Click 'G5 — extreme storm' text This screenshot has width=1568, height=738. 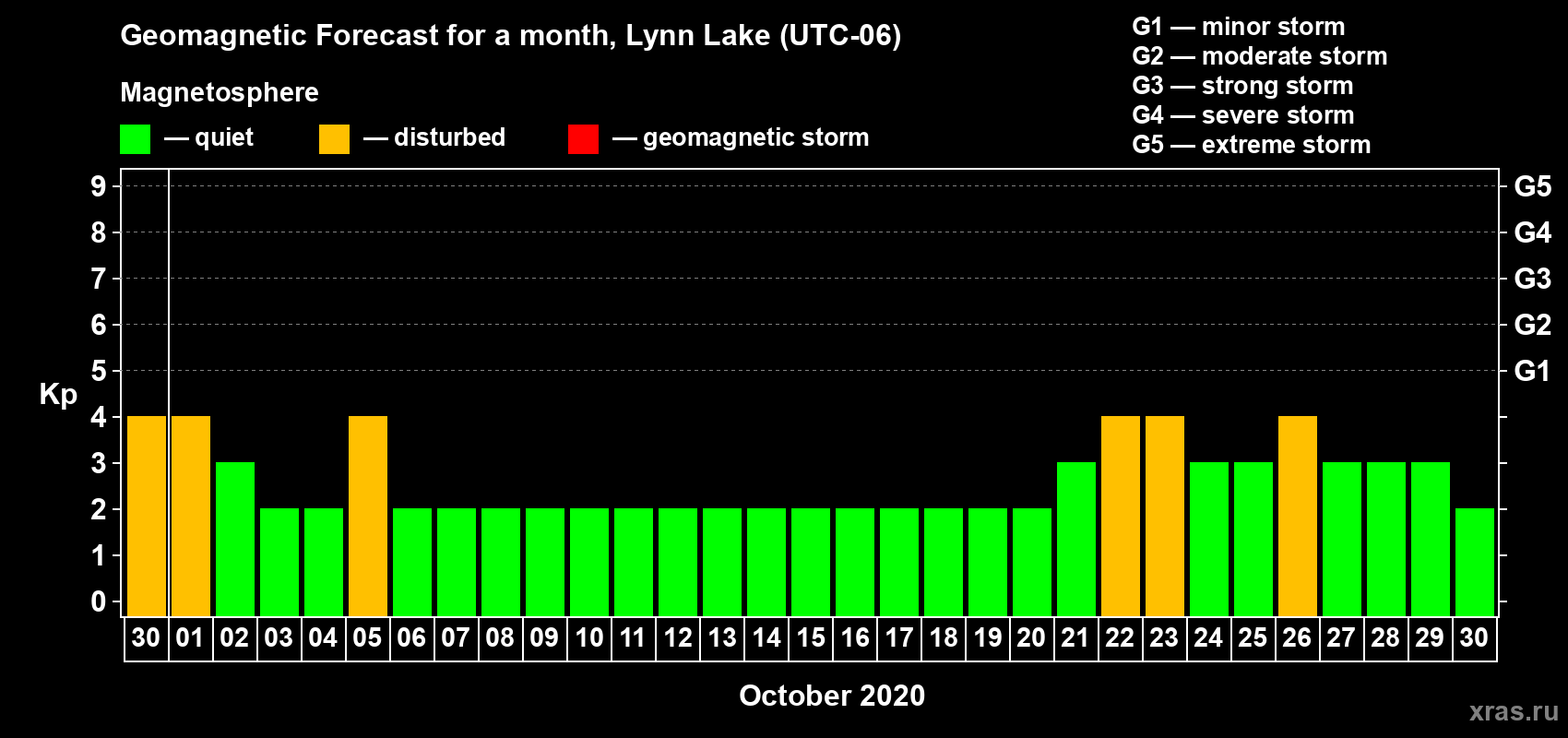coord(1251,145)
